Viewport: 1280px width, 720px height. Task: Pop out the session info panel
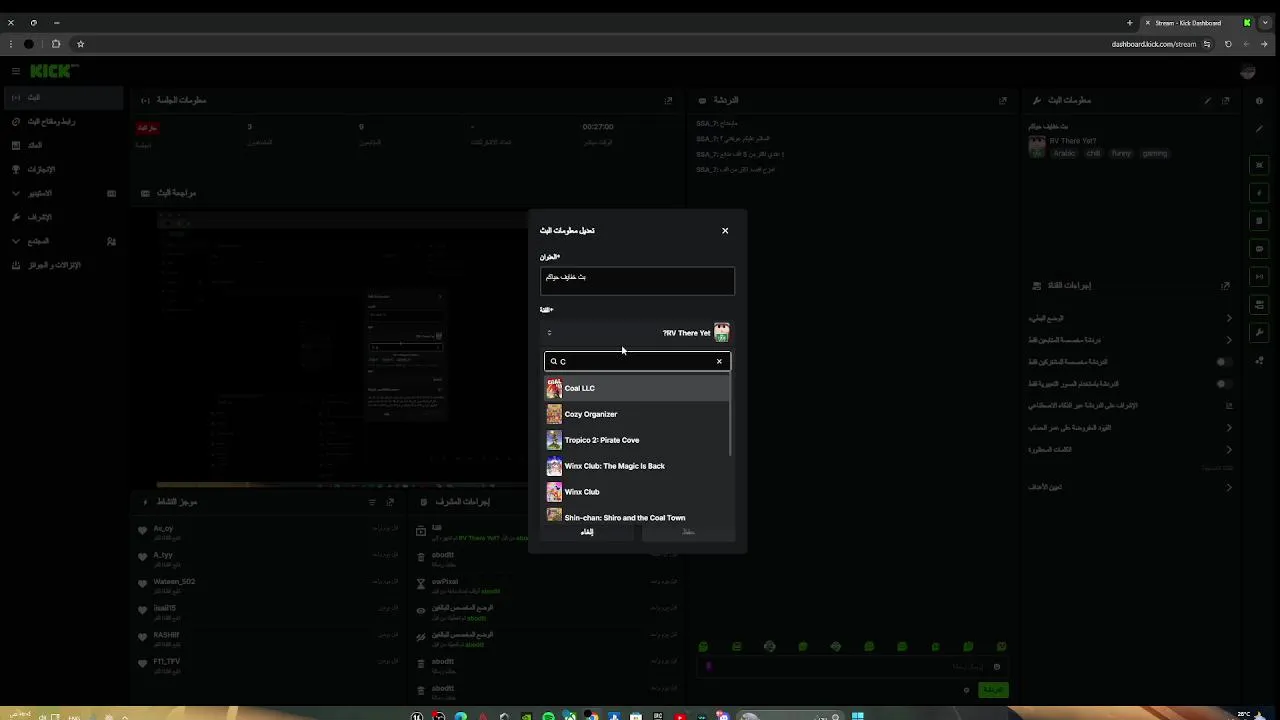pos(669,100)
